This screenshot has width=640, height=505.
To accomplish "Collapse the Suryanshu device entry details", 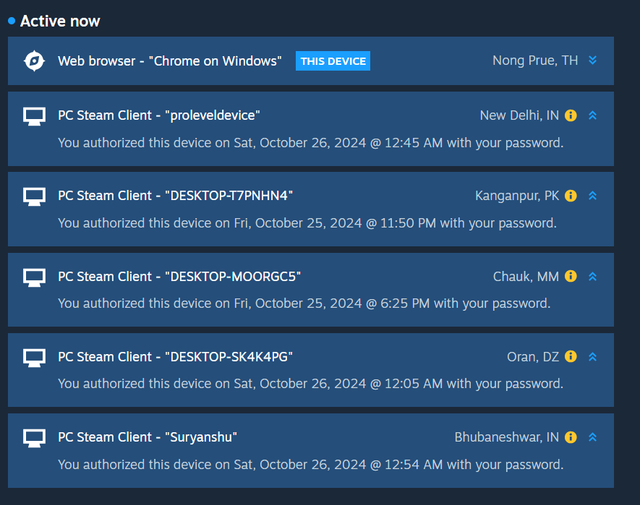I will tap(593, 437).
